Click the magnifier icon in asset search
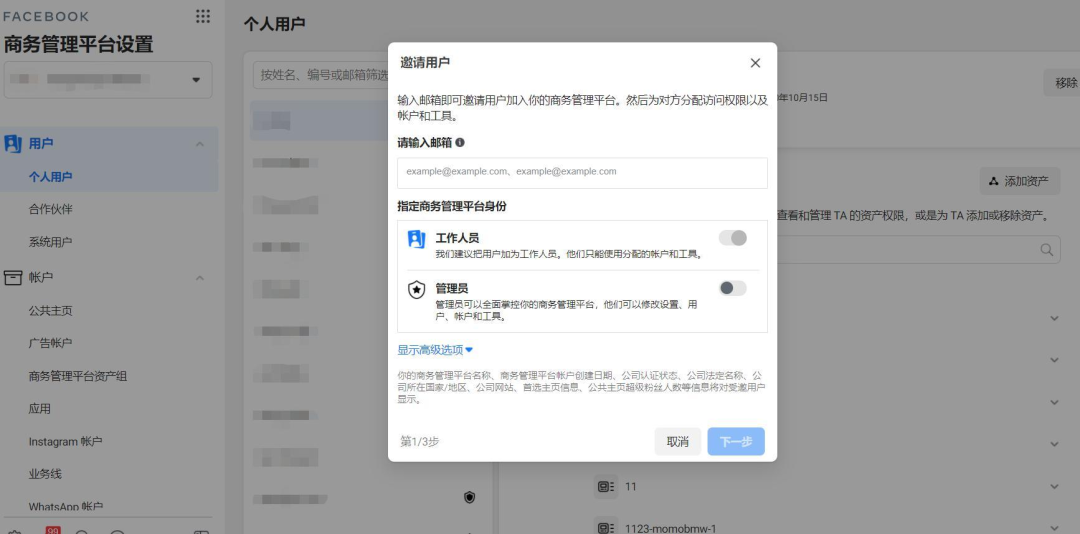The width and height of the screenshot is (1080, 534). pos(1047,249)
